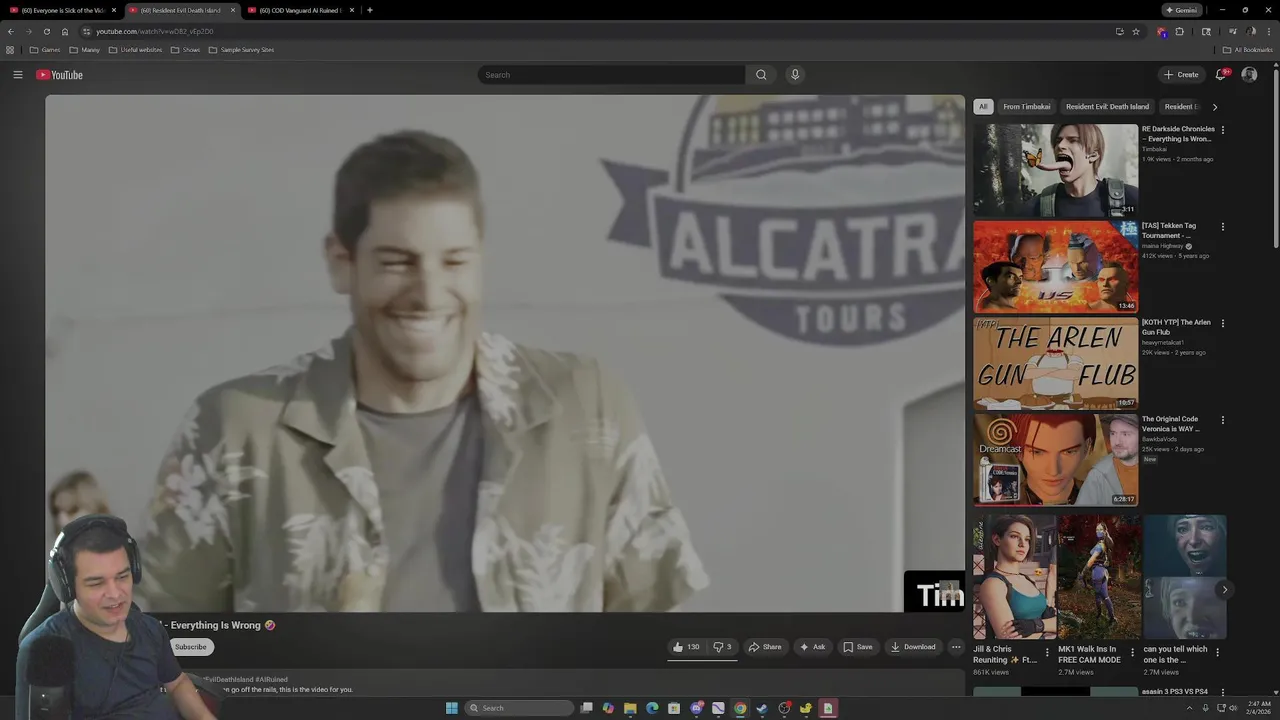Start voice search with the microphone
This screenshot has width=1280, height=720.
click(795, 75)
